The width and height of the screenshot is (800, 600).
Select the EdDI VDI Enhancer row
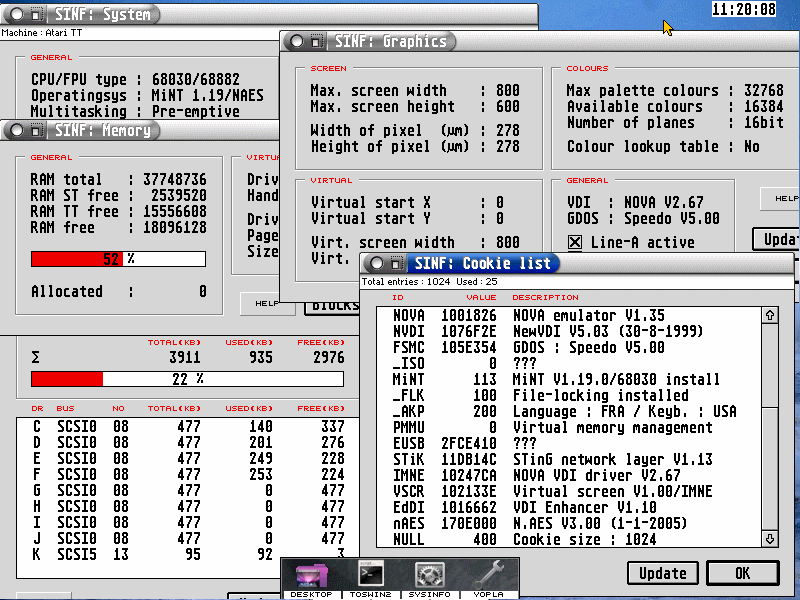(x=569, y=507)
